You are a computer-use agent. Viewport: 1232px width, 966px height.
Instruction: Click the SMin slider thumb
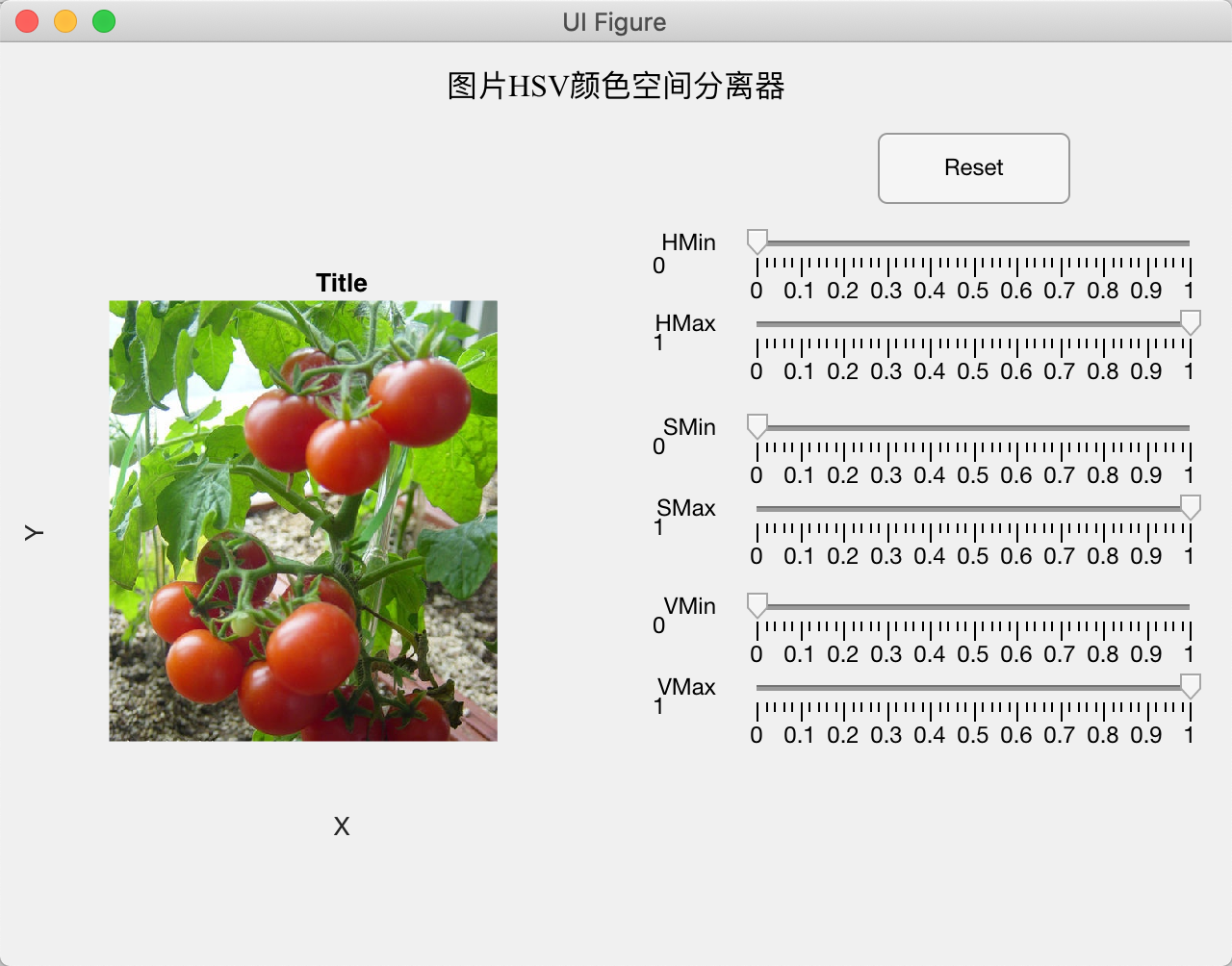[x=757, y=425]
